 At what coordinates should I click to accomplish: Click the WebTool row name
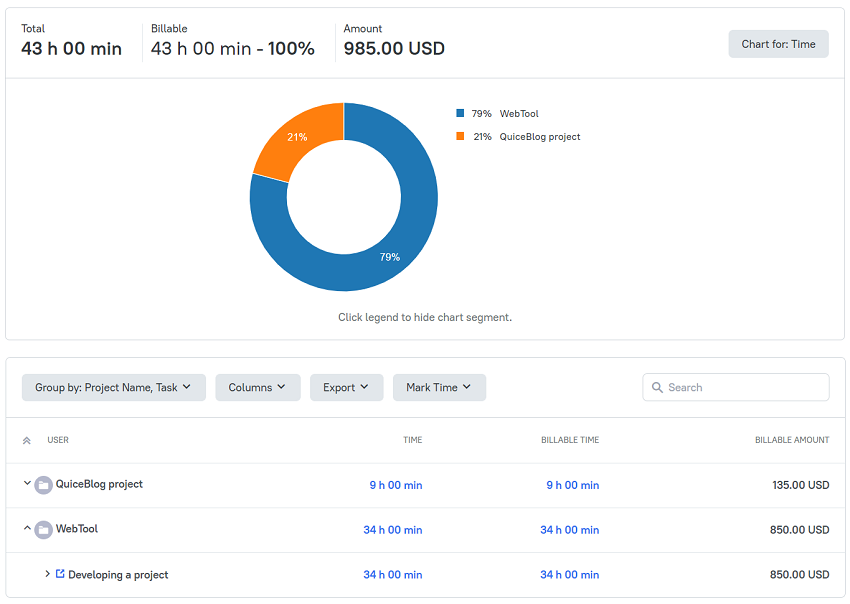click(77, 529)
